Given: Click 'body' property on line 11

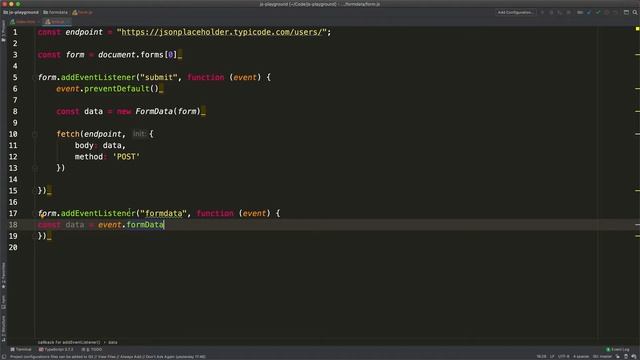Looking at the screenshot, I should click(x=84, y=145).
